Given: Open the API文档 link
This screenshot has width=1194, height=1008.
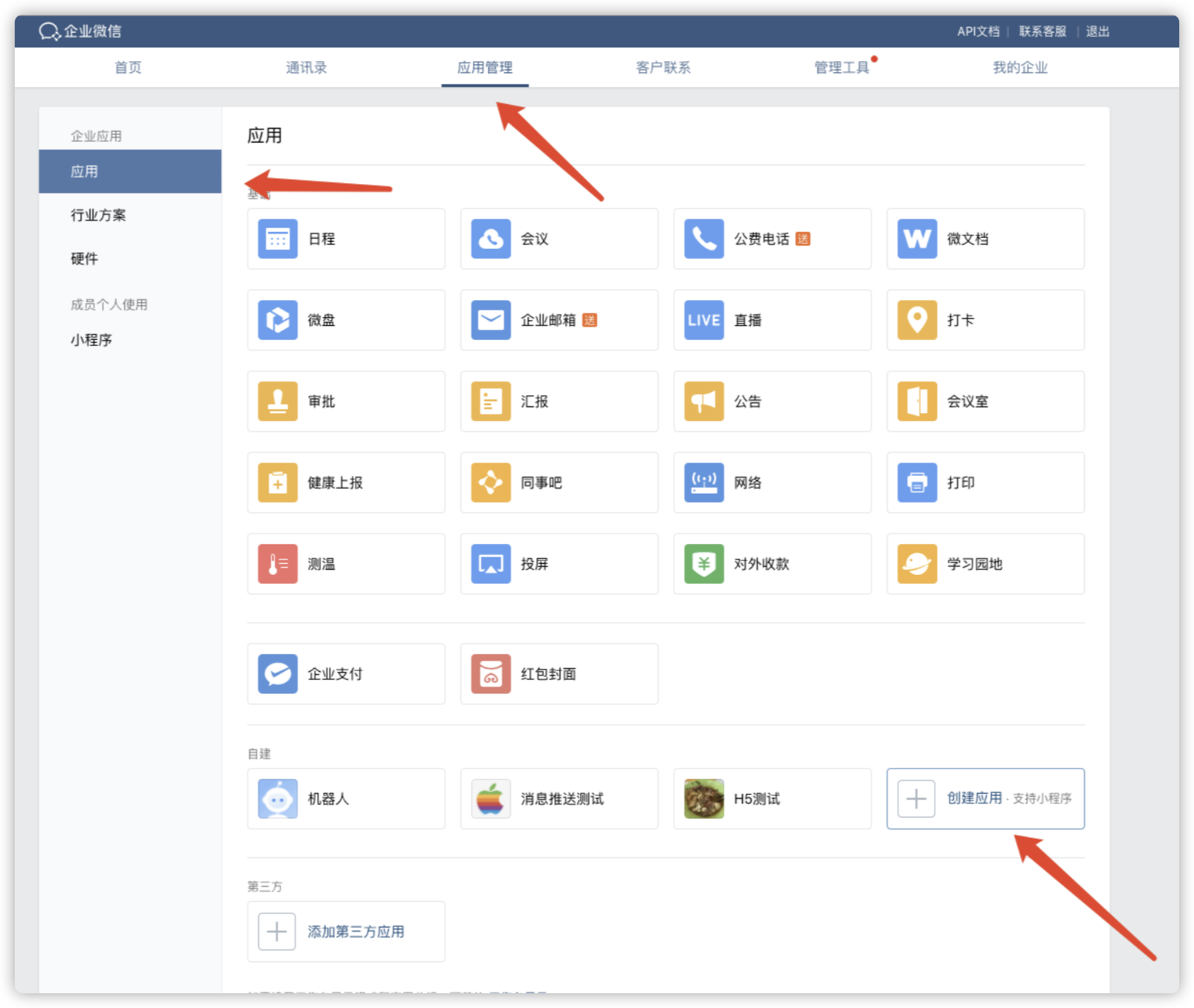Looking at the screenshot, I should click(x=978, y=31).
